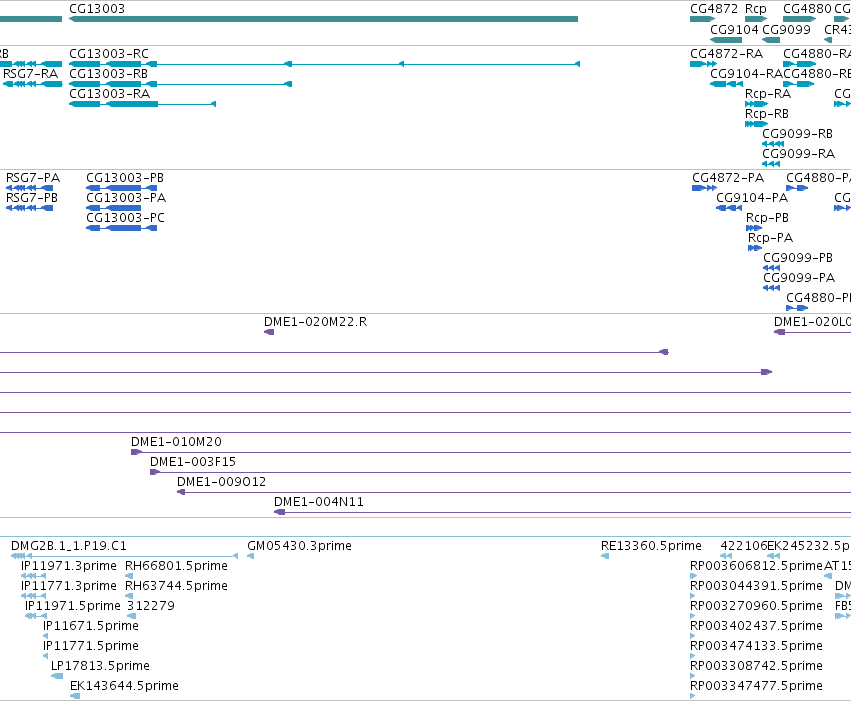Viewport: 851px width, 701px height.
Task: Click the CG13003 gene label
Action: pos(97,9)
